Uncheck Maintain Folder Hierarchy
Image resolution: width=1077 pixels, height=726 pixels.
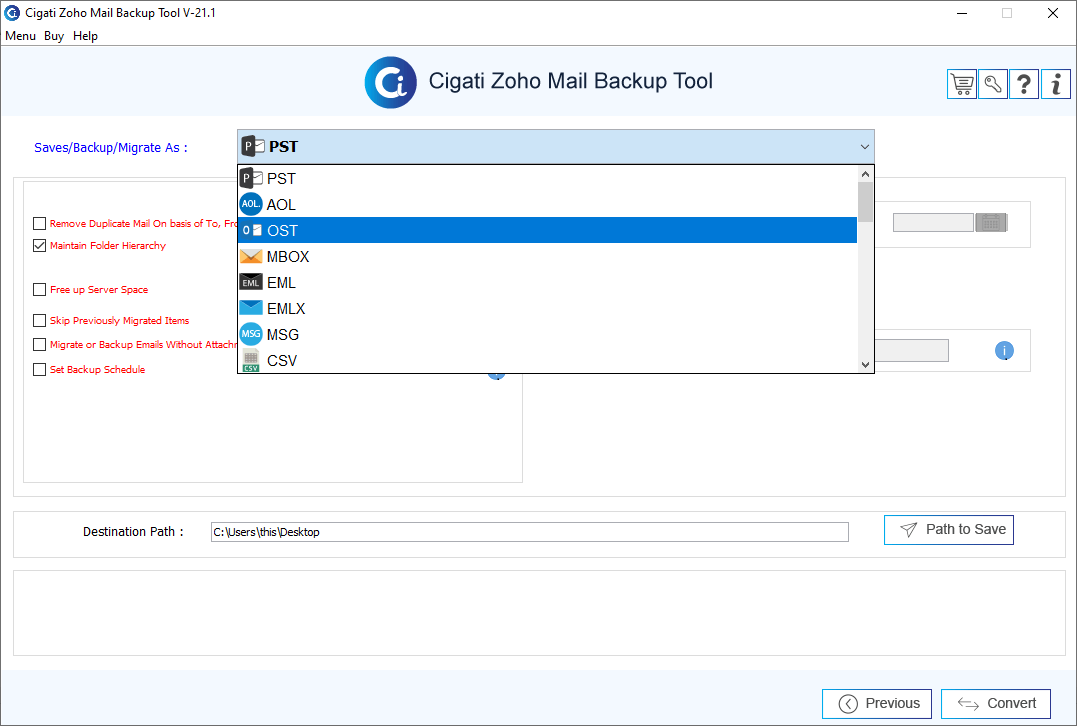coord(40,245)
